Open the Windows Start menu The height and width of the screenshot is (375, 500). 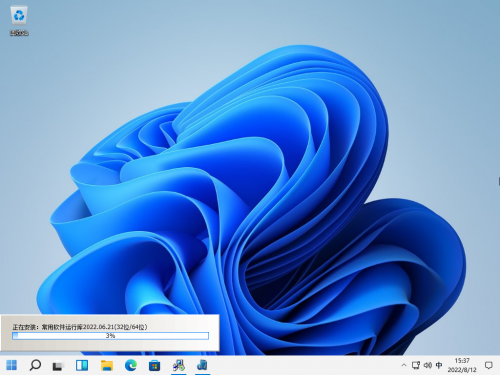pyautogui.click(x=12, y=365)
